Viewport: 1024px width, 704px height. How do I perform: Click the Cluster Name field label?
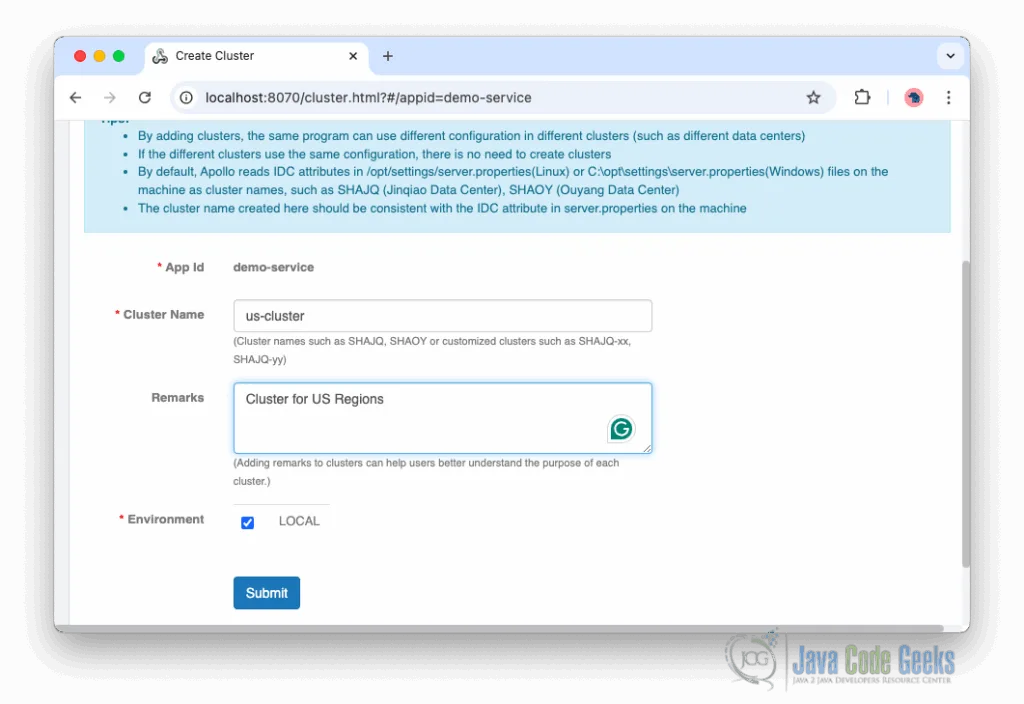164,315
